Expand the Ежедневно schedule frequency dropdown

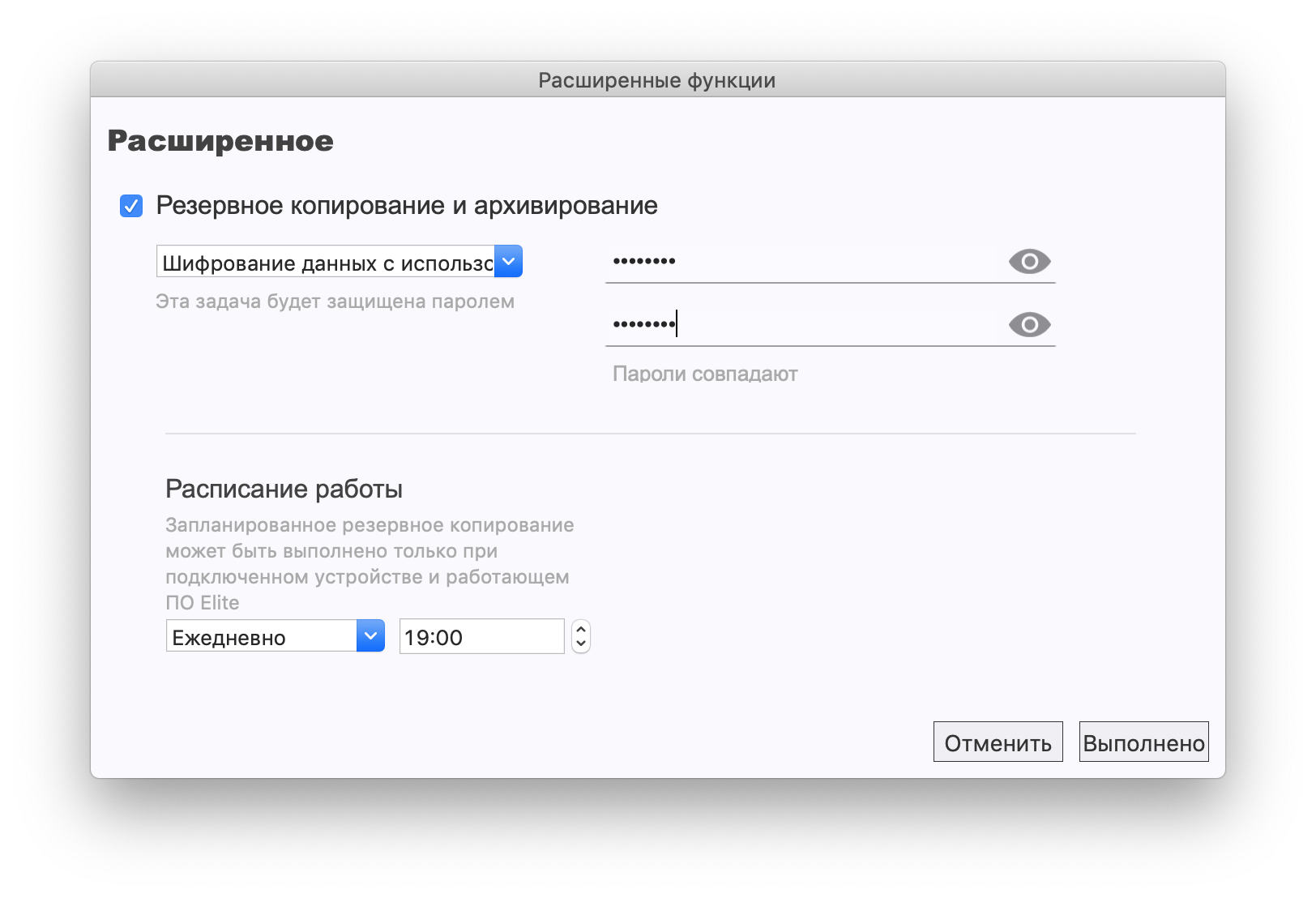click(x=263, y=636)
